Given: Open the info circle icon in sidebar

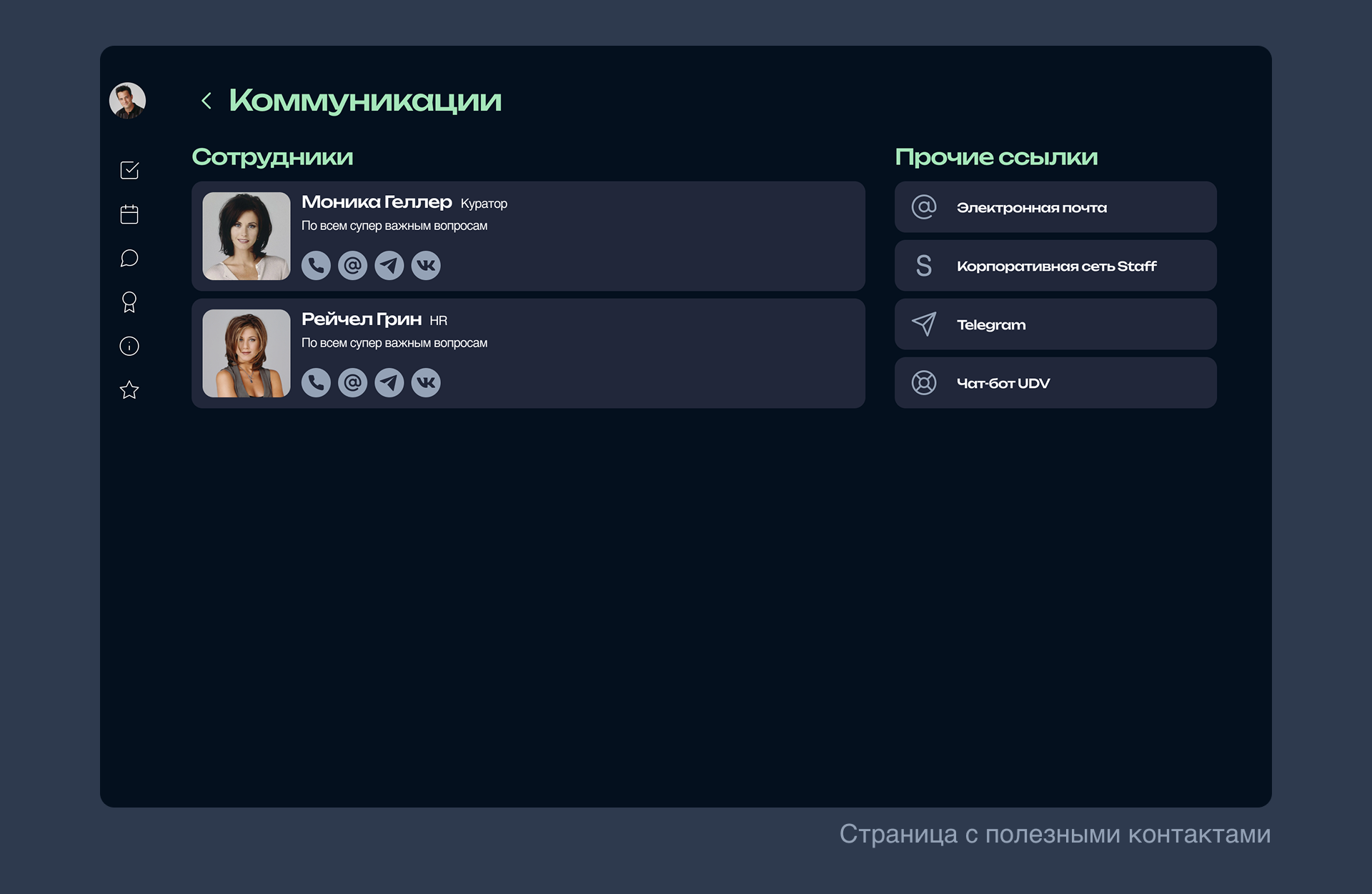Looking at the screenshot, I should (129, 346).
